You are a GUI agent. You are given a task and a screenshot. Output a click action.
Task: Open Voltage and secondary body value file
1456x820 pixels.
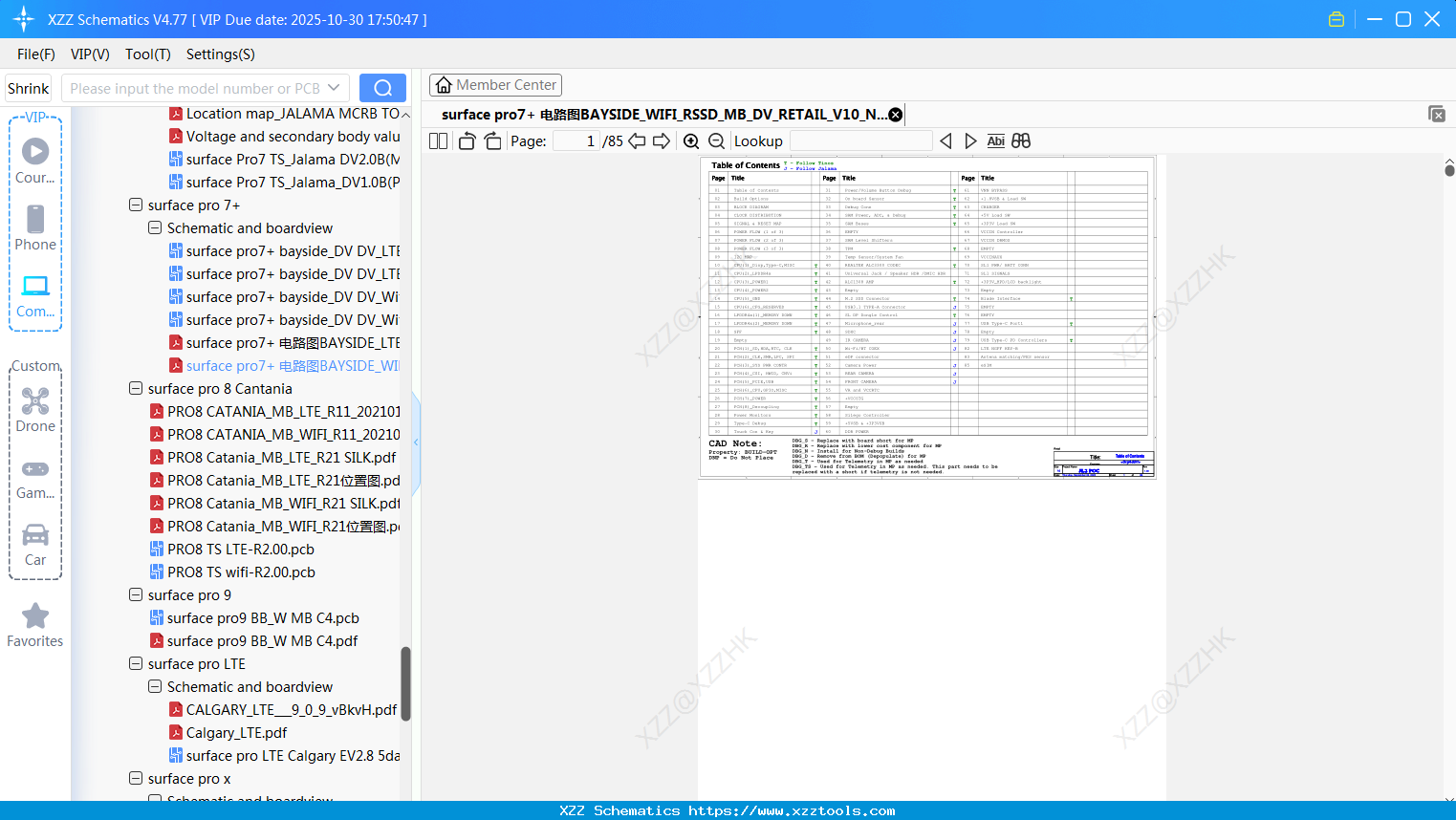284,136
